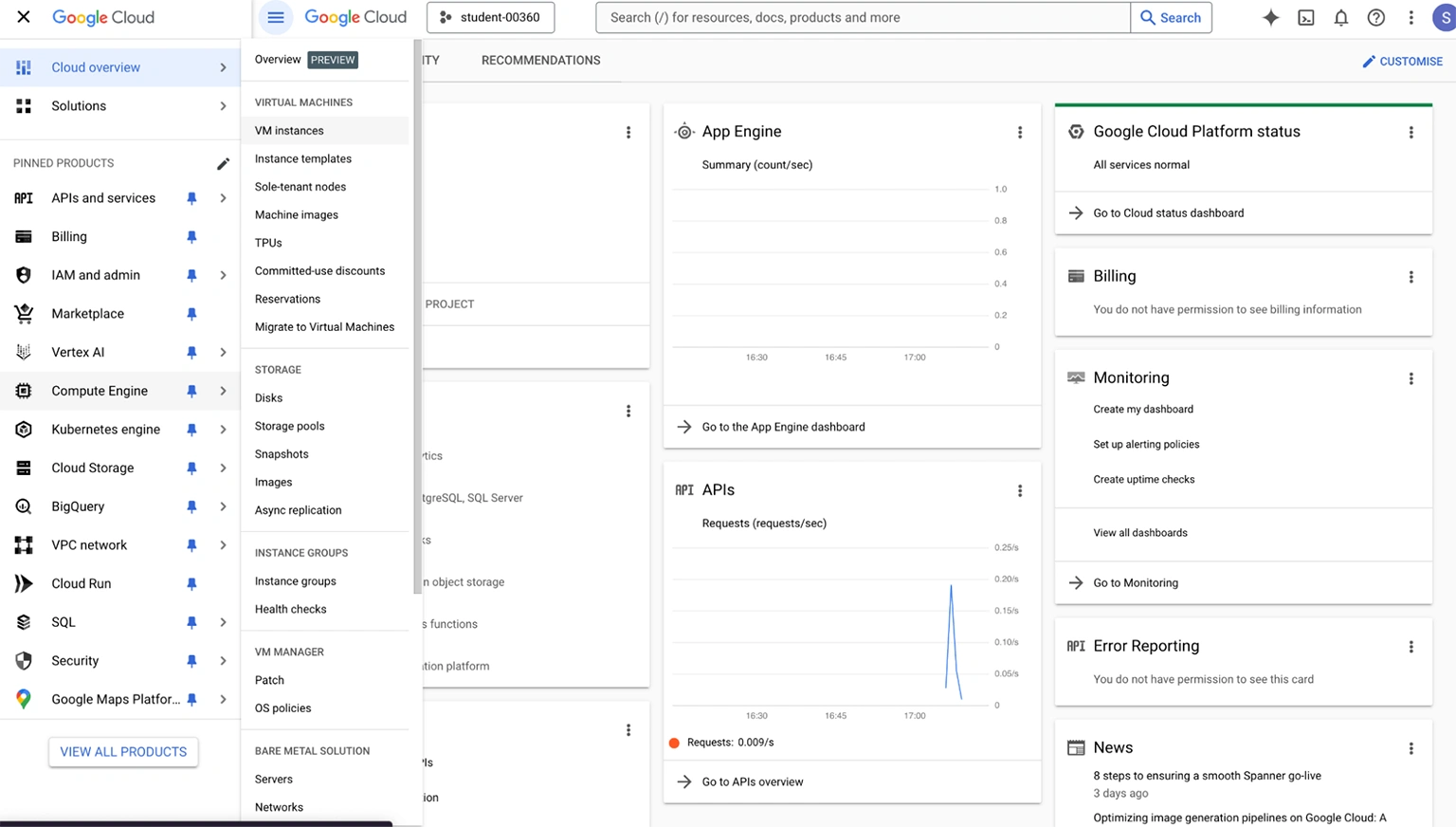
Task: Expand SQL submenu chevron
Action: [x=223, y=622]
